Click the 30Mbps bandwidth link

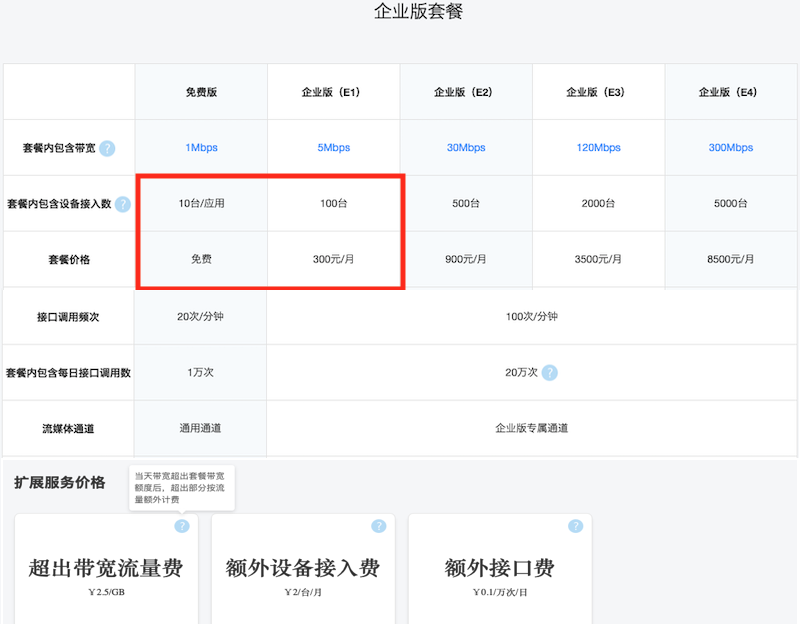tap(466, 147)
